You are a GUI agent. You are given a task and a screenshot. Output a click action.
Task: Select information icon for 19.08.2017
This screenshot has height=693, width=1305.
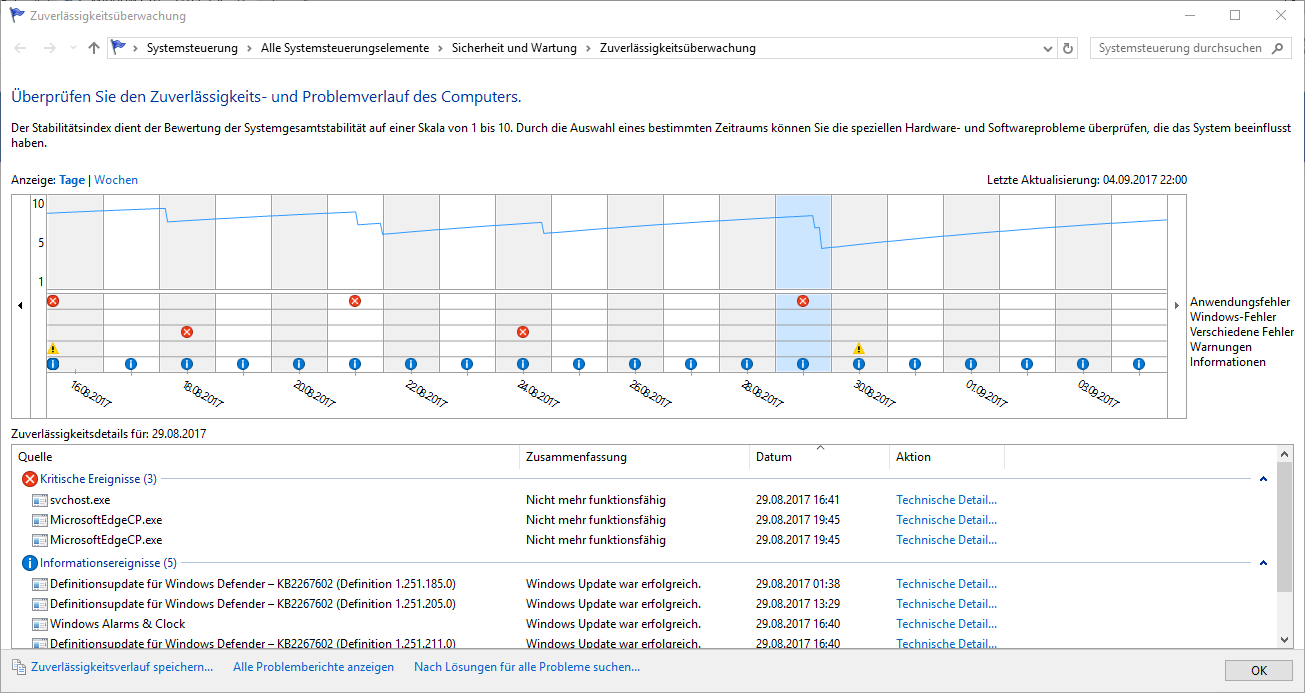pos(243,364)
